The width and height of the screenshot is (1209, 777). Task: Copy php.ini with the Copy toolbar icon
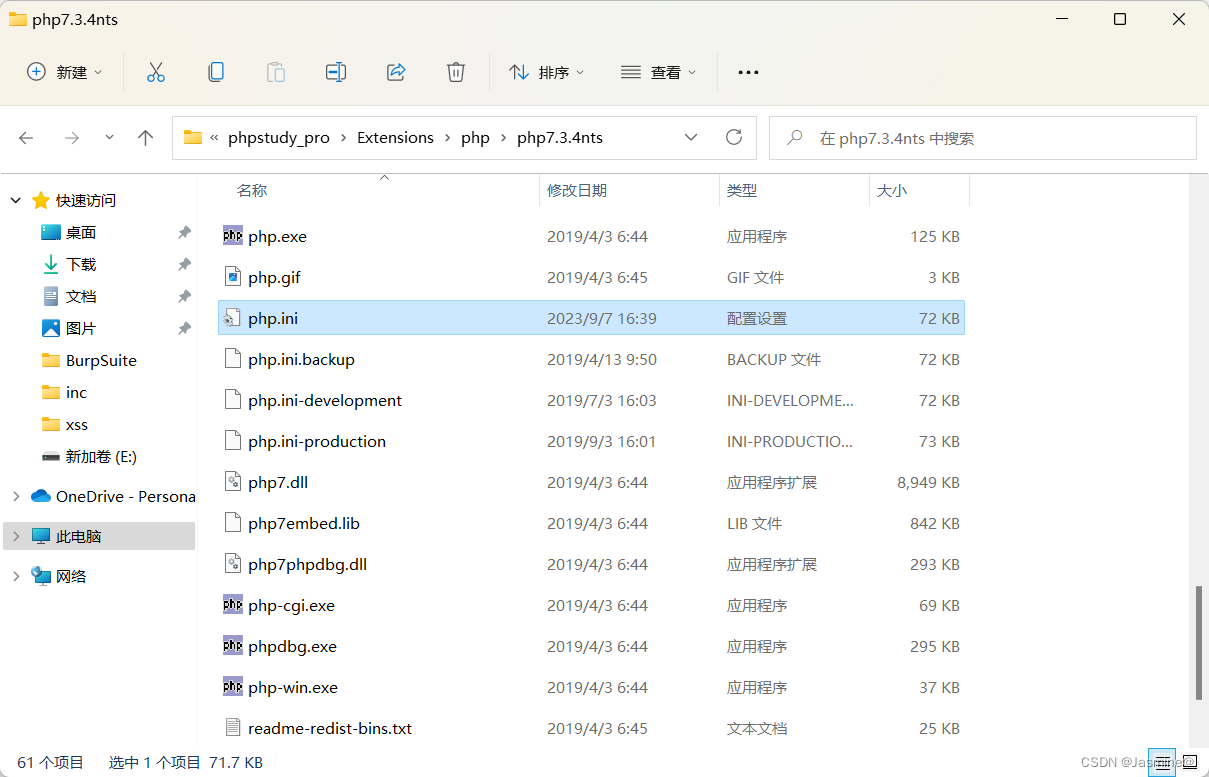[x=216, y=71]
